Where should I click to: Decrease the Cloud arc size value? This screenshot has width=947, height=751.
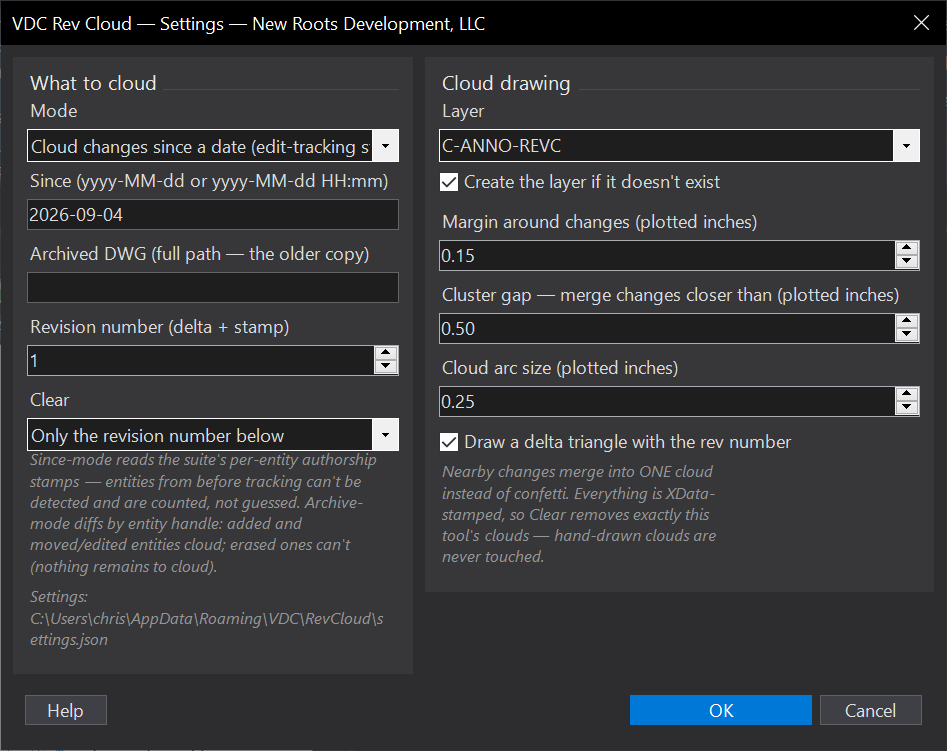907,408
